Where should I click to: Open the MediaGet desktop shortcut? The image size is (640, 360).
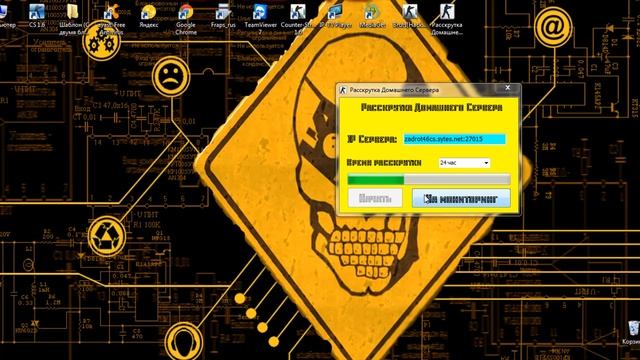372,16
